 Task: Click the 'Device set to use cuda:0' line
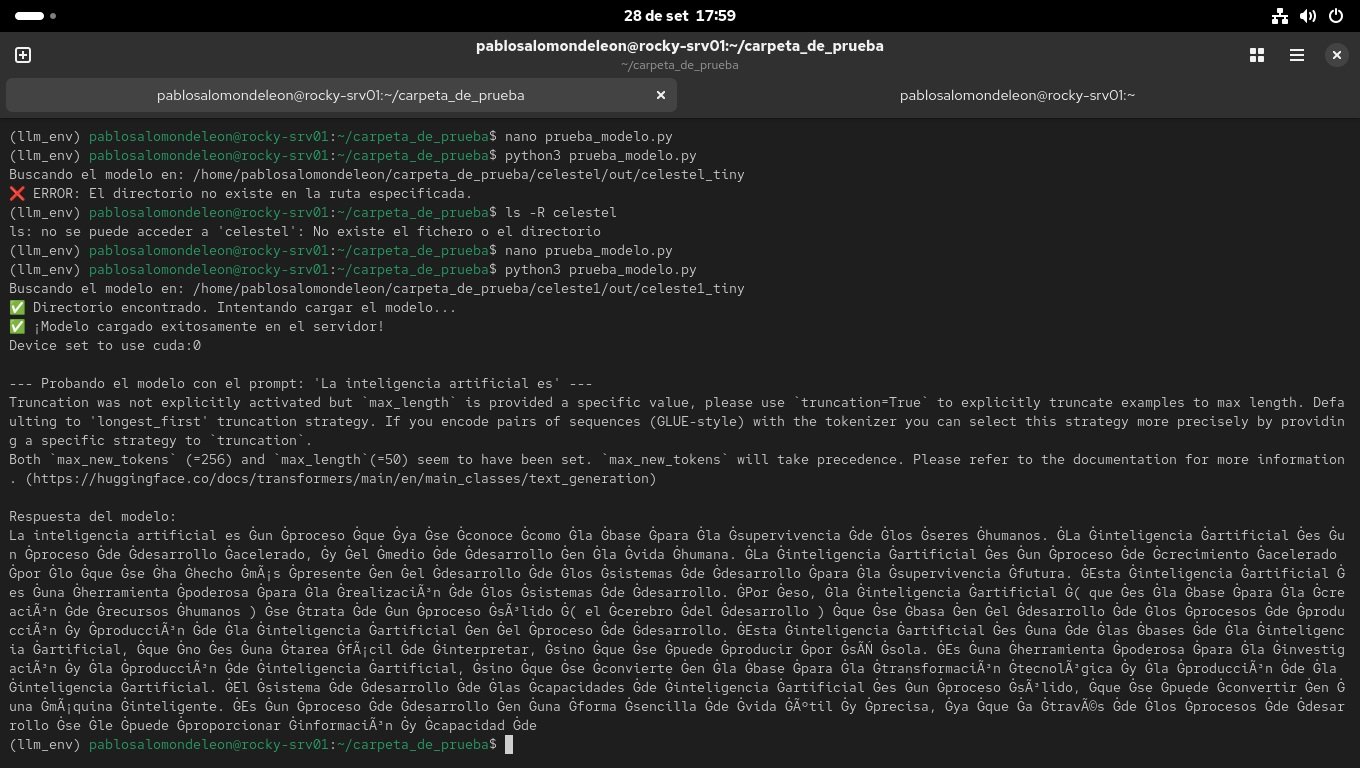coord(105,345)
